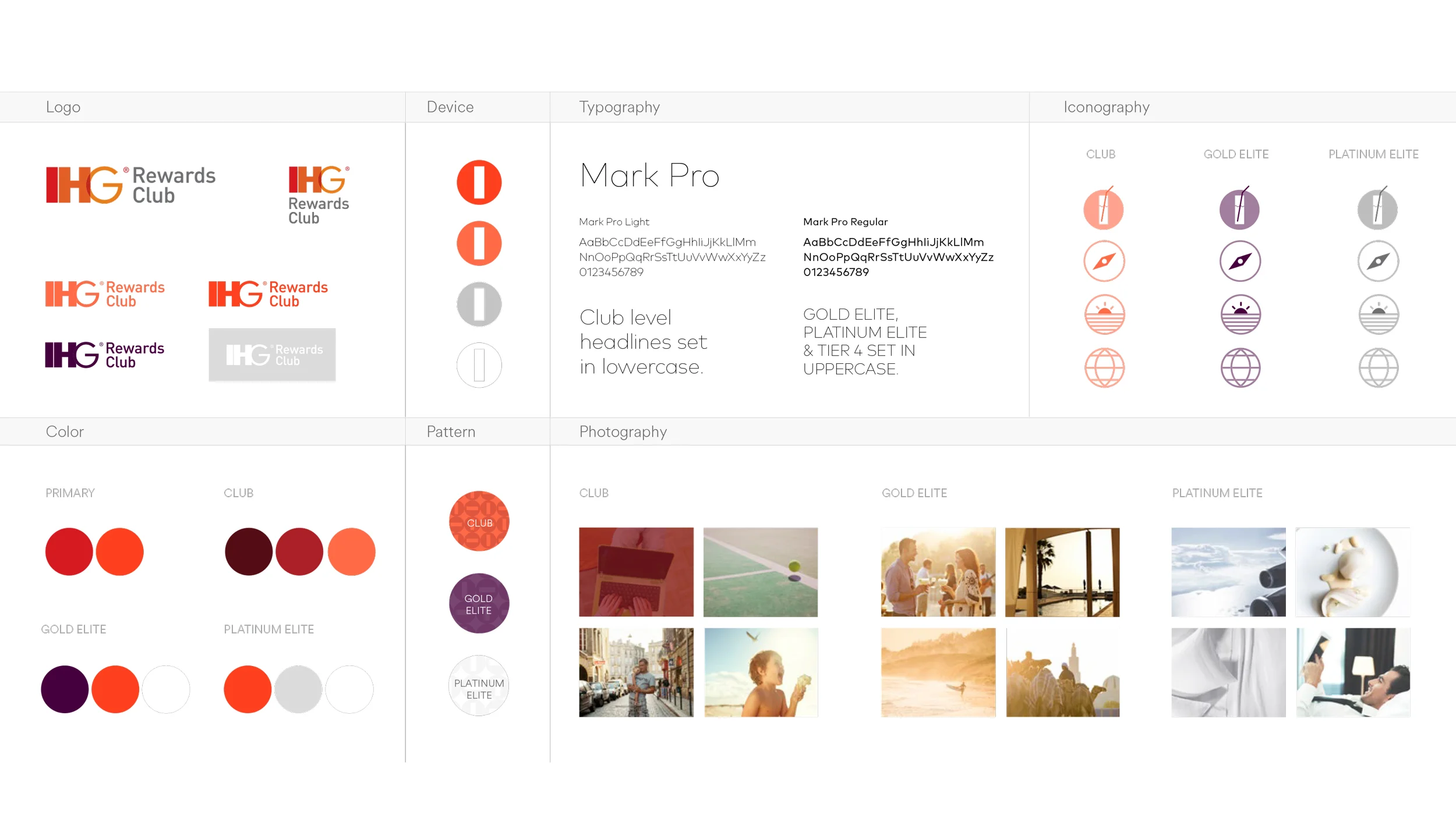Click the purple GOLD ELITE pattern badge
Viewport: 1456px width, 818px height.
(479, 604)
